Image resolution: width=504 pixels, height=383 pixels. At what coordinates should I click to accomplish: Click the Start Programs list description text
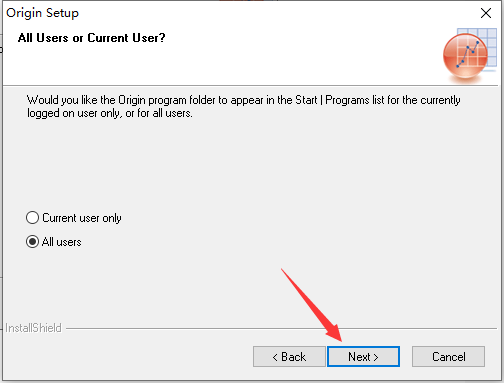tap(243, 106)
